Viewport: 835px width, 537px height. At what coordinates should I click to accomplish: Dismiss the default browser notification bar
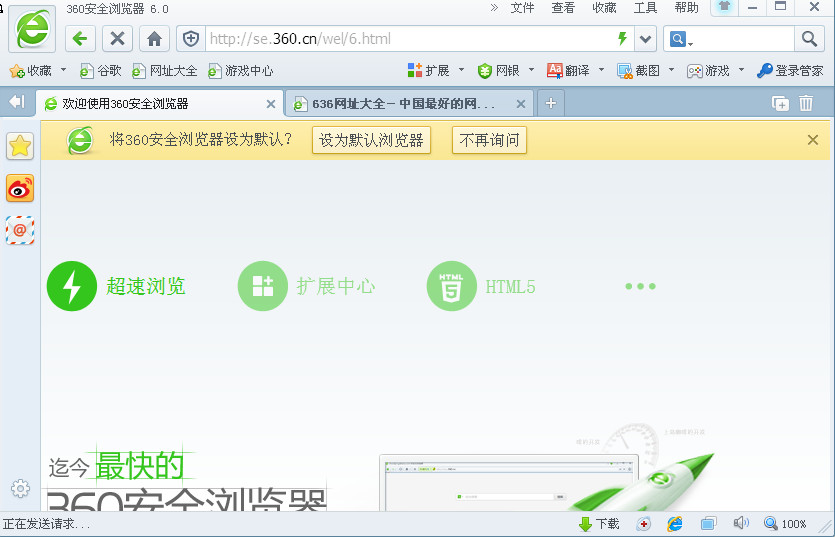(x=813, y=140)
